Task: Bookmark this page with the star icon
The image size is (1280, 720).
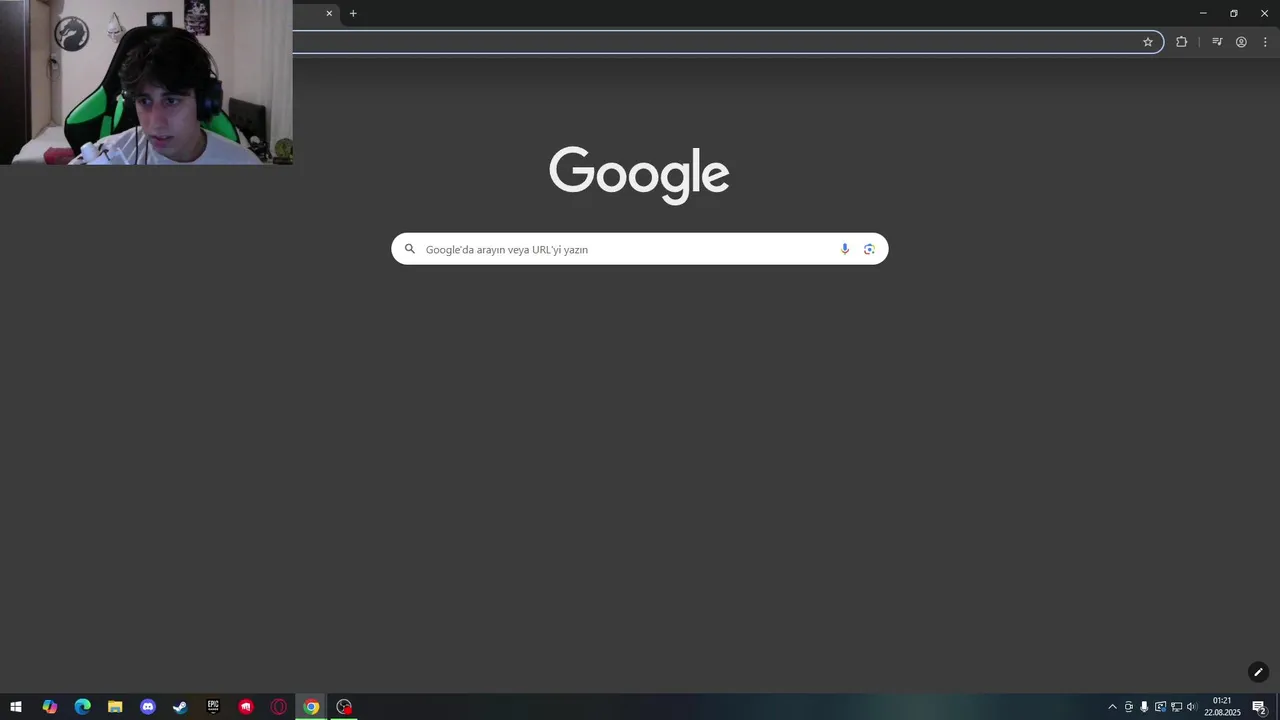Action: tap(1148, 42)
